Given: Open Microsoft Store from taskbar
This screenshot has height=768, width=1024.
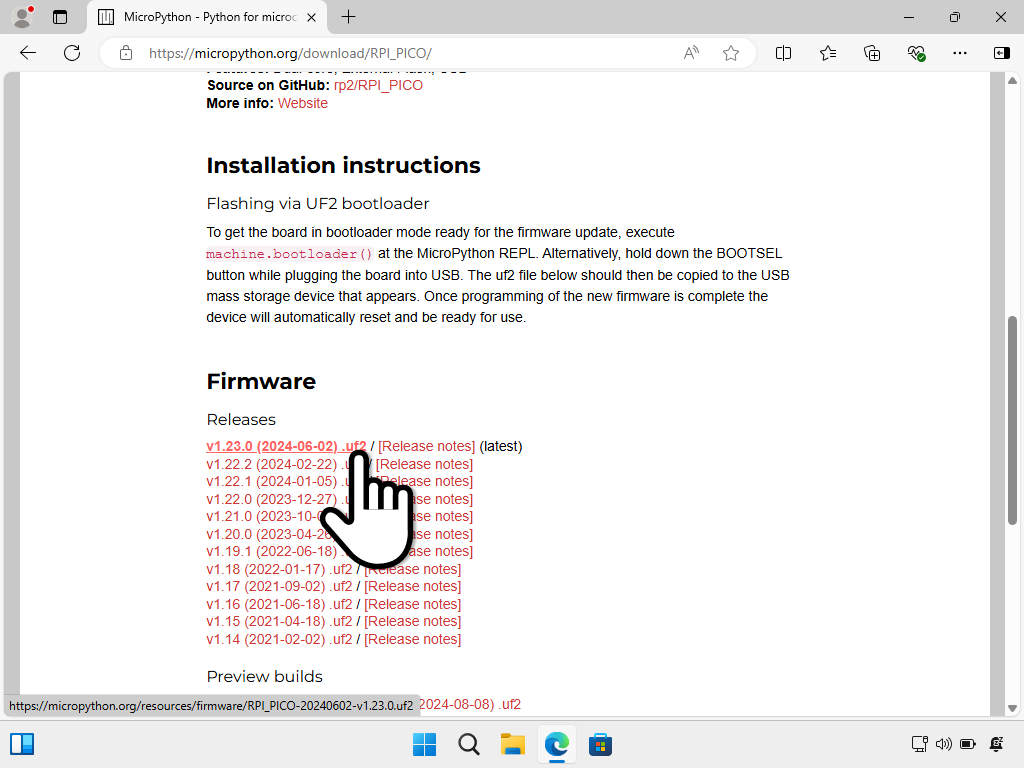Looking at the screenshot, I should point(600,744).
